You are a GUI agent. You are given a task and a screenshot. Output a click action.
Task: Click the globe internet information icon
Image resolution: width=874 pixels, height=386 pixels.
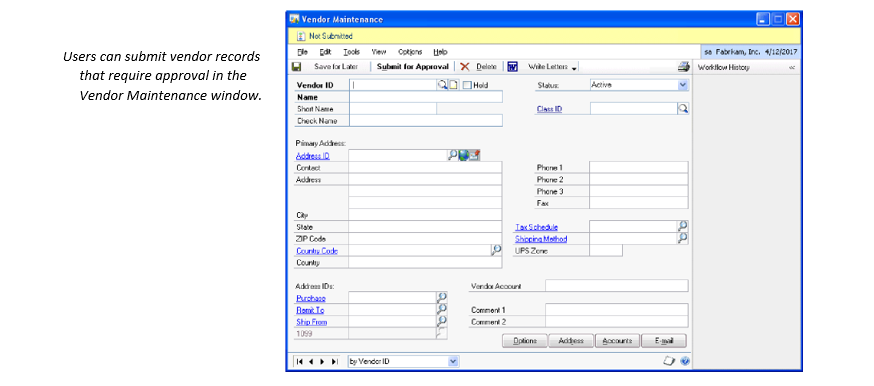pos(463,155)
